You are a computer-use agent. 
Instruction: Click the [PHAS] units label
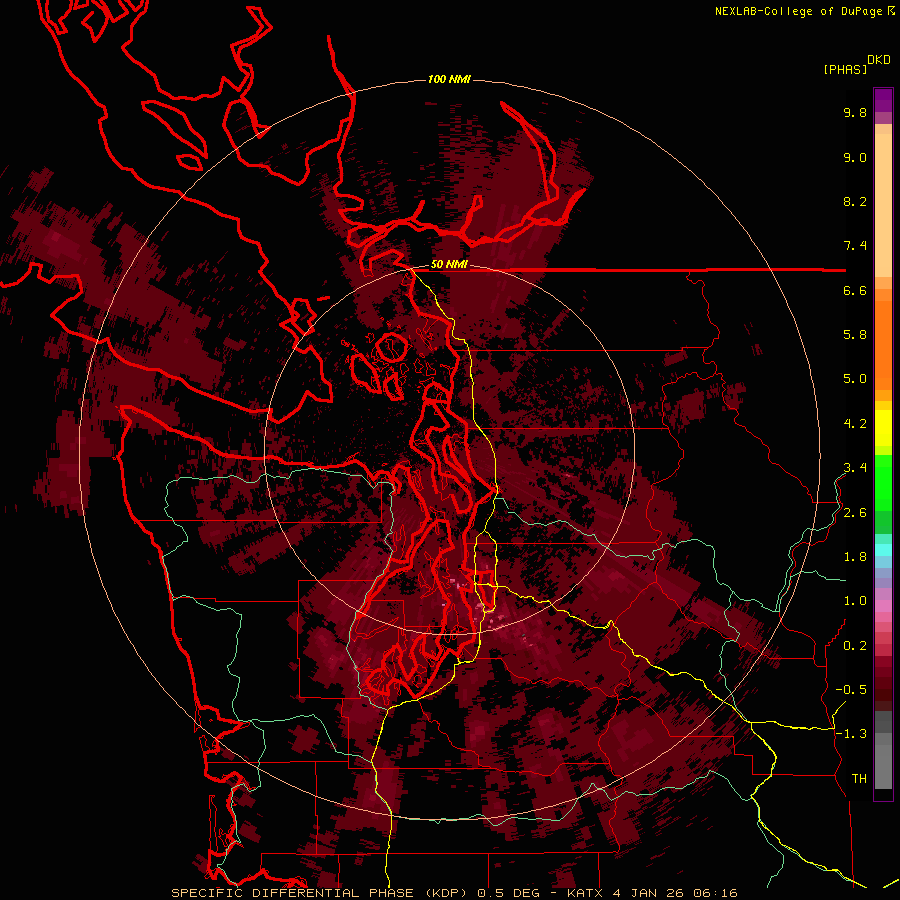coord(845,69)
